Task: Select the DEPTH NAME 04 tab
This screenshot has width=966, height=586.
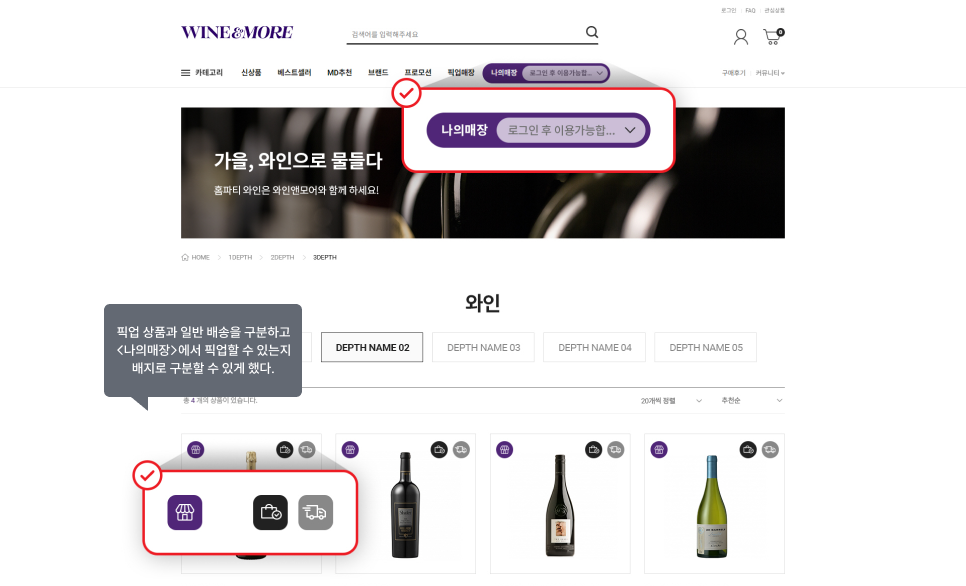Action: (x=595, y=348)
